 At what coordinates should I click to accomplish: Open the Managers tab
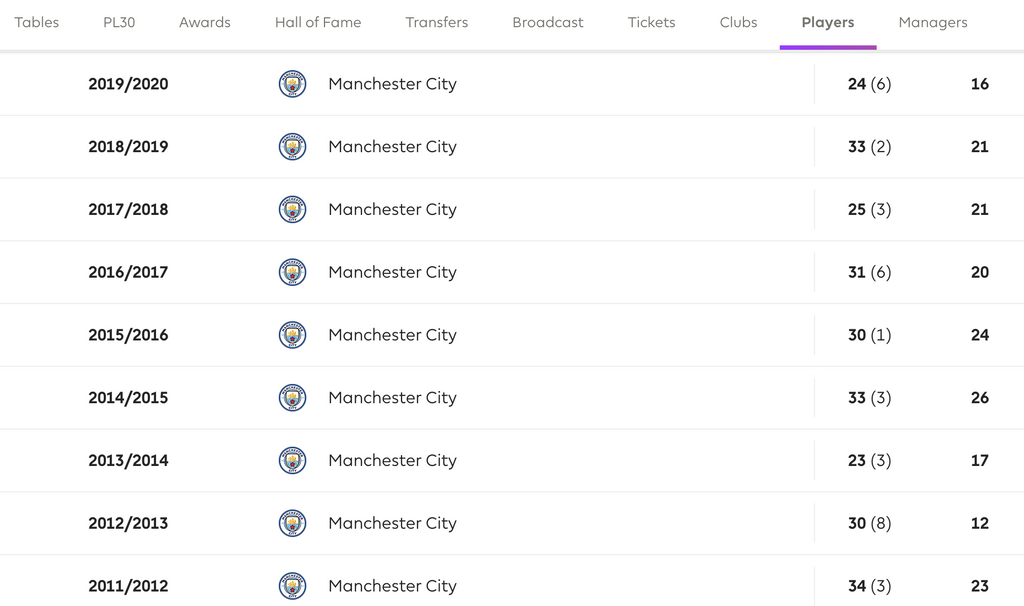click(933, 22)
